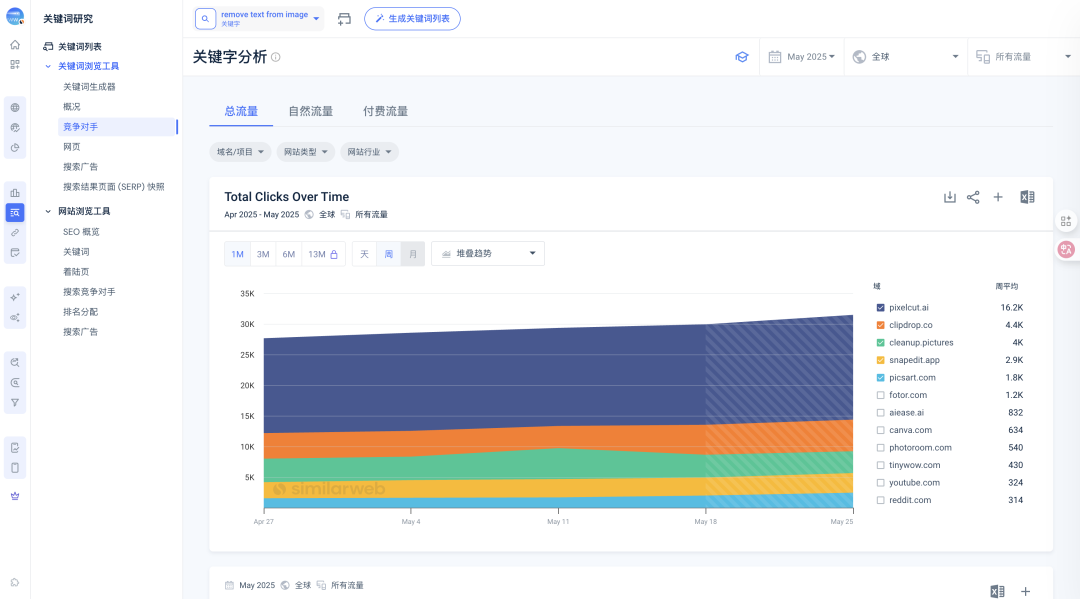Click the widget grid icon at right edge
Screen dimensions: 1080x599
(x=1066, y=221)
